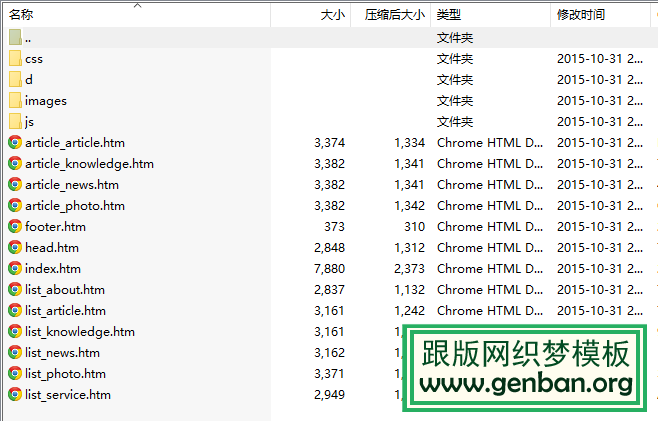
Task: Click the Chrome icon beside head.htm
Action: click(x=15, y=247)
